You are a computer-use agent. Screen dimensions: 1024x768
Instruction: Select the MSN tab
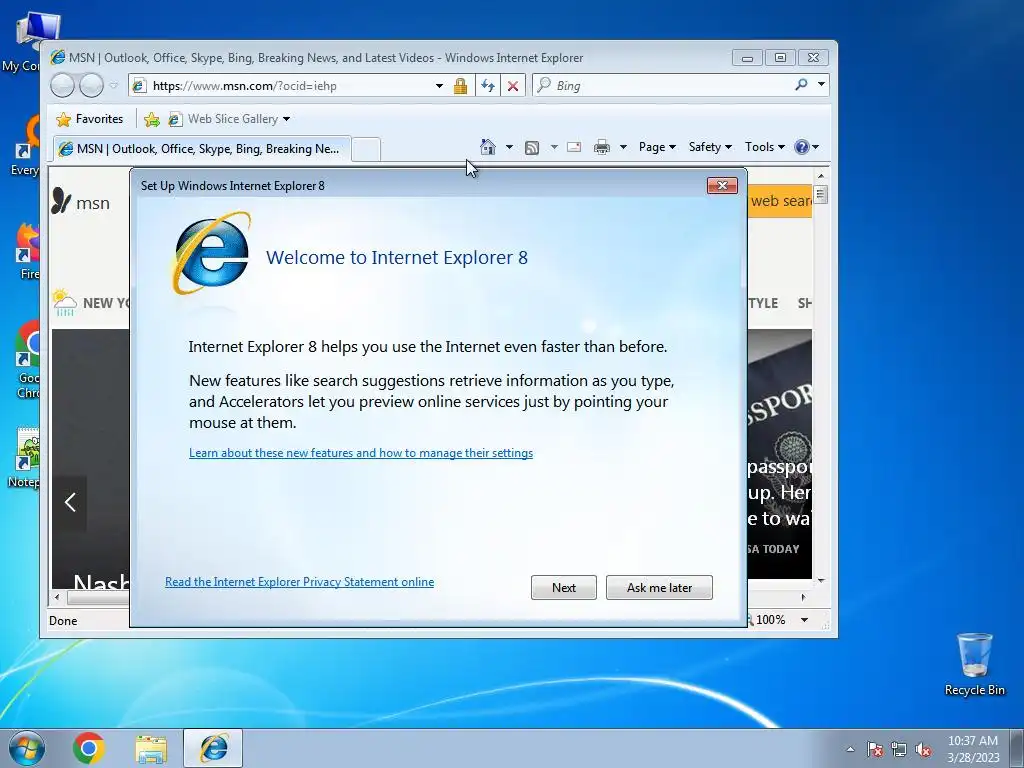click(x=202, y=149)
